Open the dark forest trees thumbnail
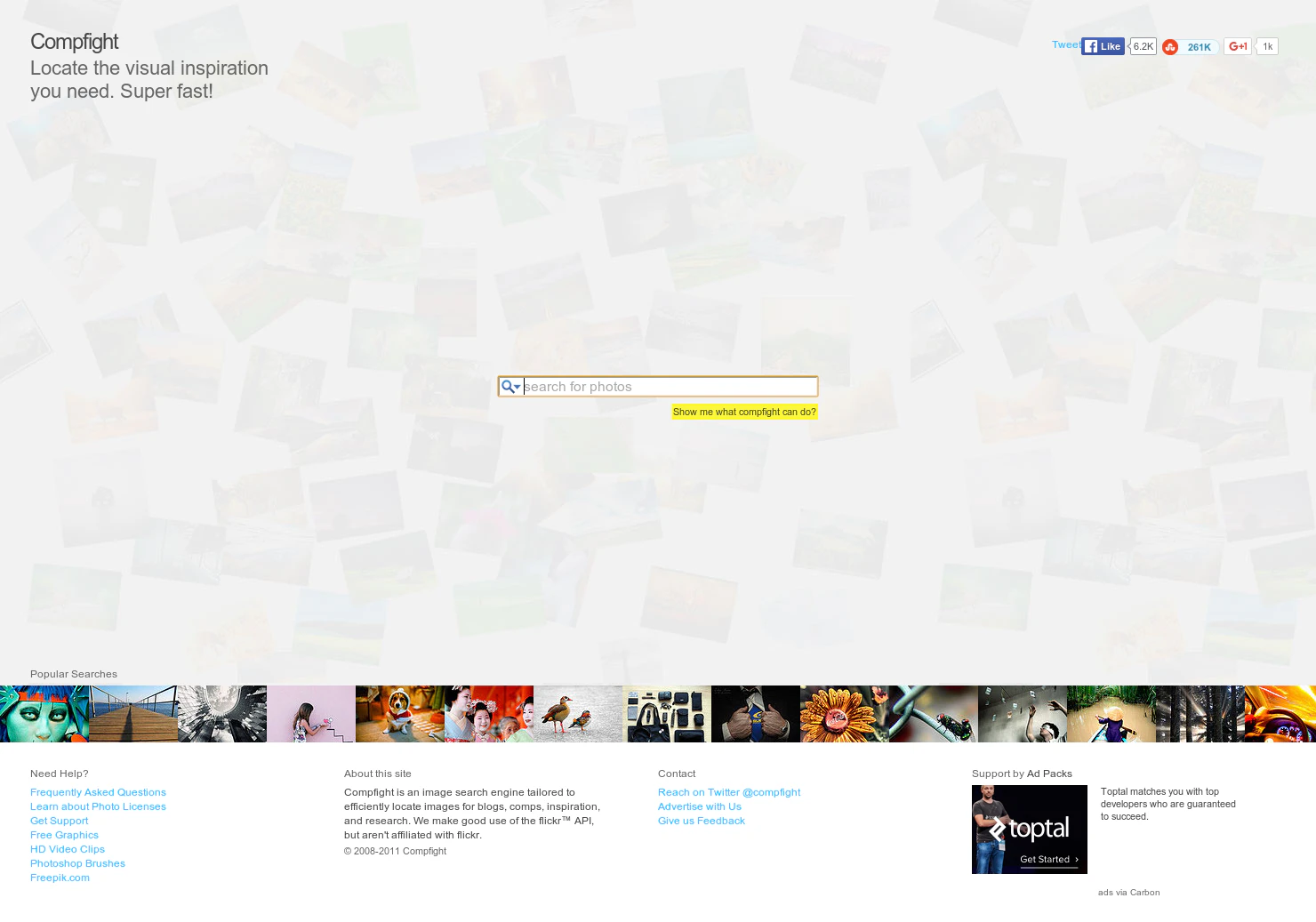The image size is (1316, 922). (x=1200, y=714)
